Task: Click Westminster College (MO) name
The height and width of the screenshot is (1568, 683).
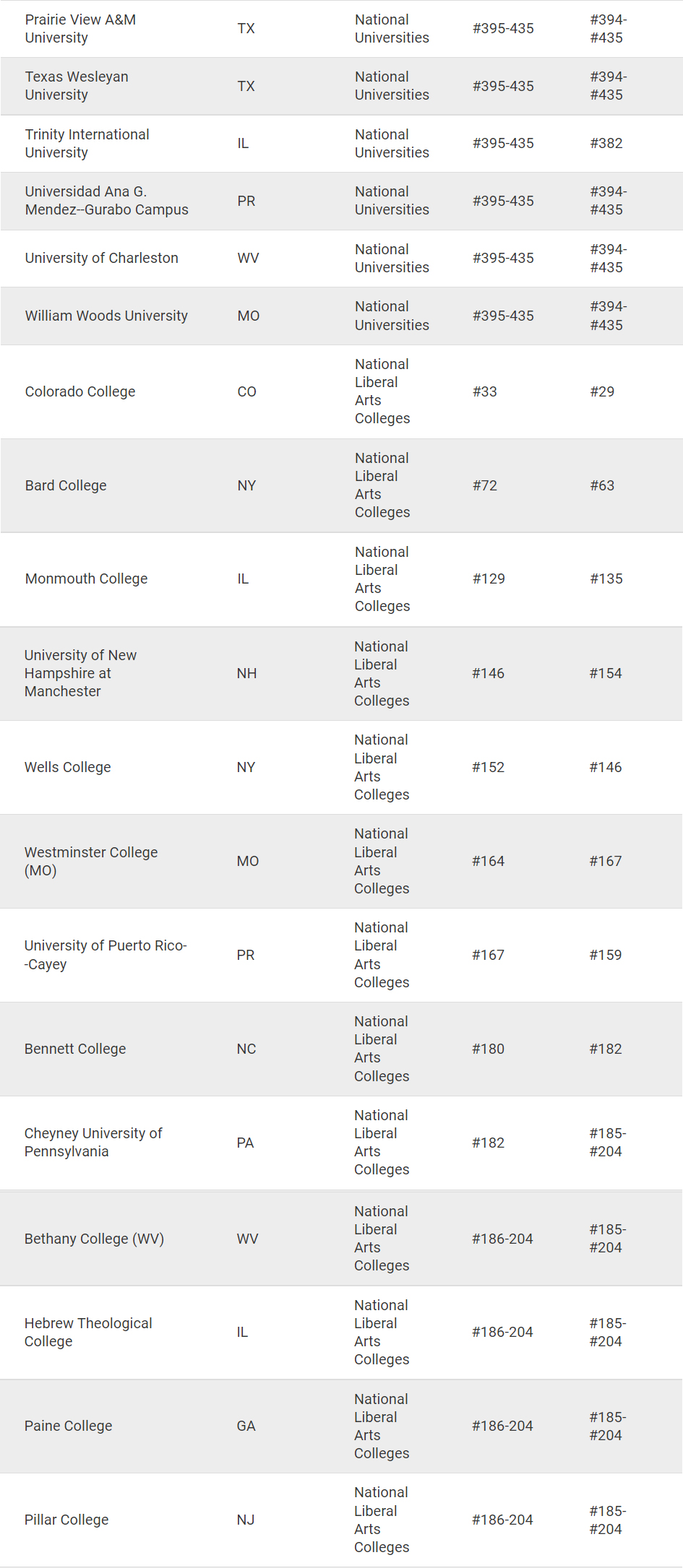Action: (x=90, y=861)
